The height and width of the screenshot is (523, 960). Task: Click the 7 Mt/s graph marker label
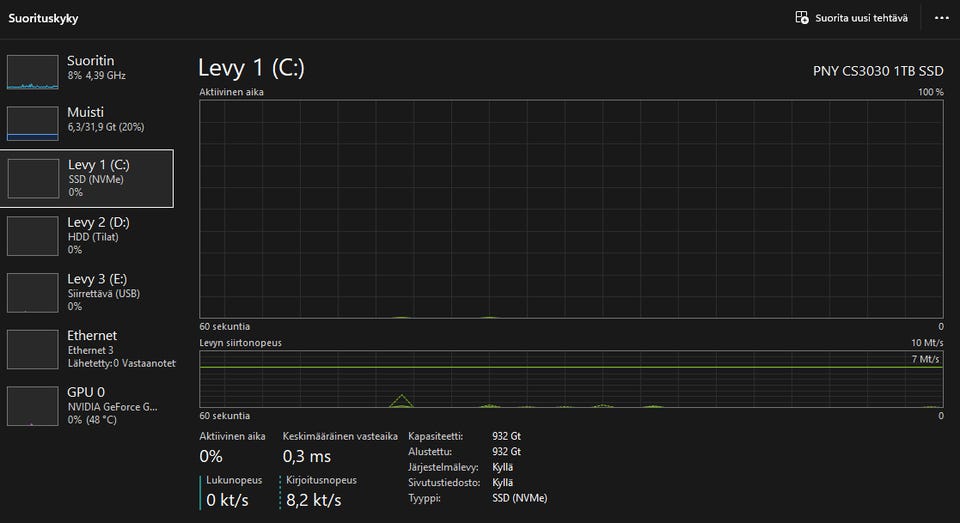[x=925, y=359]
